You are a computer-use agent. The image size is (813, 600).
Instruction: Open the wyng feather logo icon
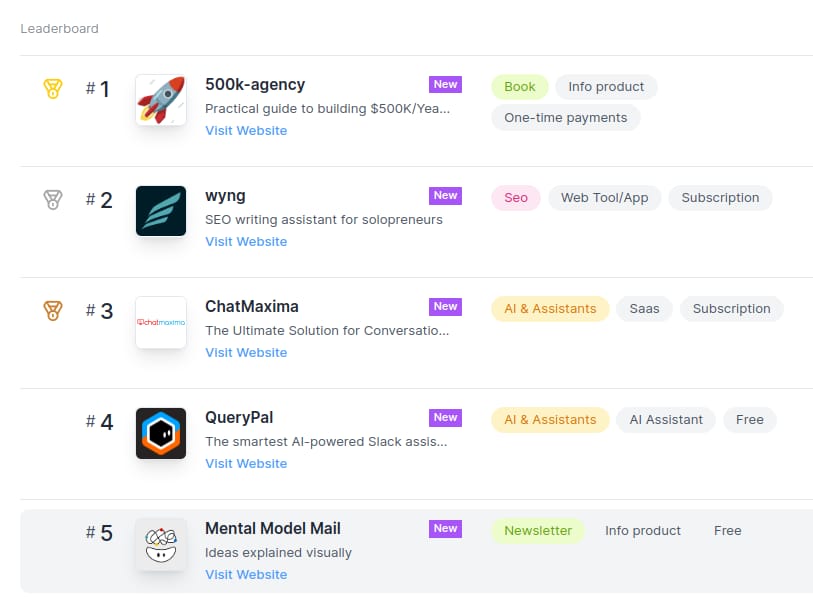coord(161,211)
